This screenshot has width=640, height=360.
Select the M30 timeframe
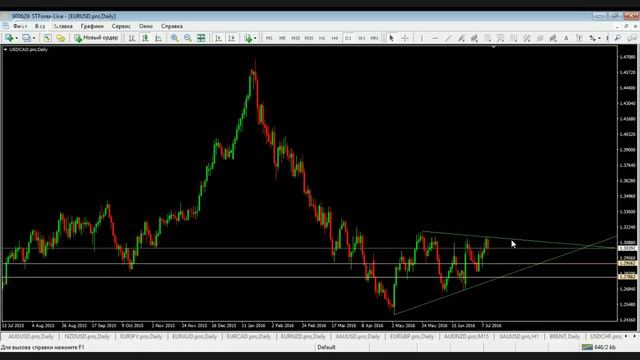click(309, 38)
